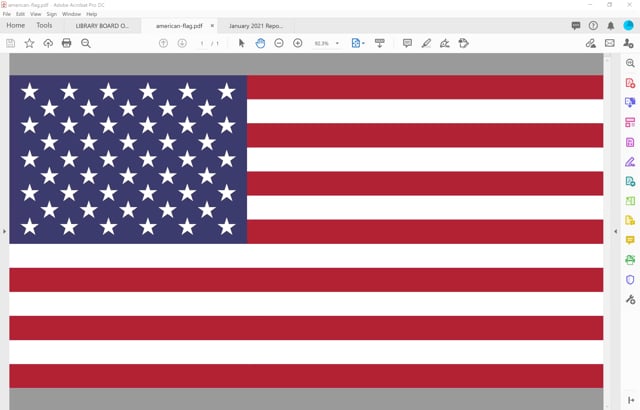The height and width of the screenshot is (410, 640).
Task: Open the Help menu
Action: click(91, 14)
